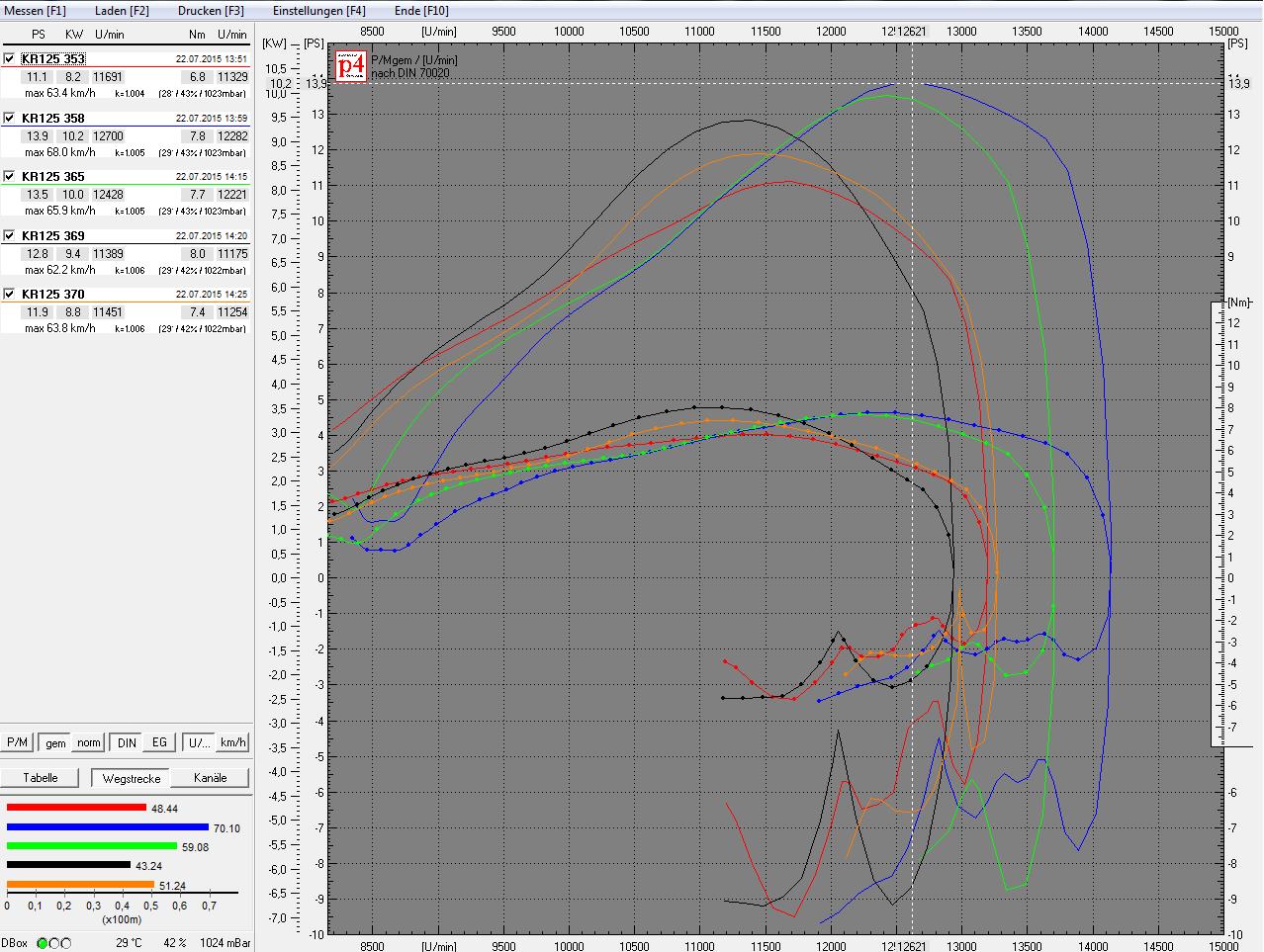
Task: Open the Laden [F2] menu
Action: 122,10
